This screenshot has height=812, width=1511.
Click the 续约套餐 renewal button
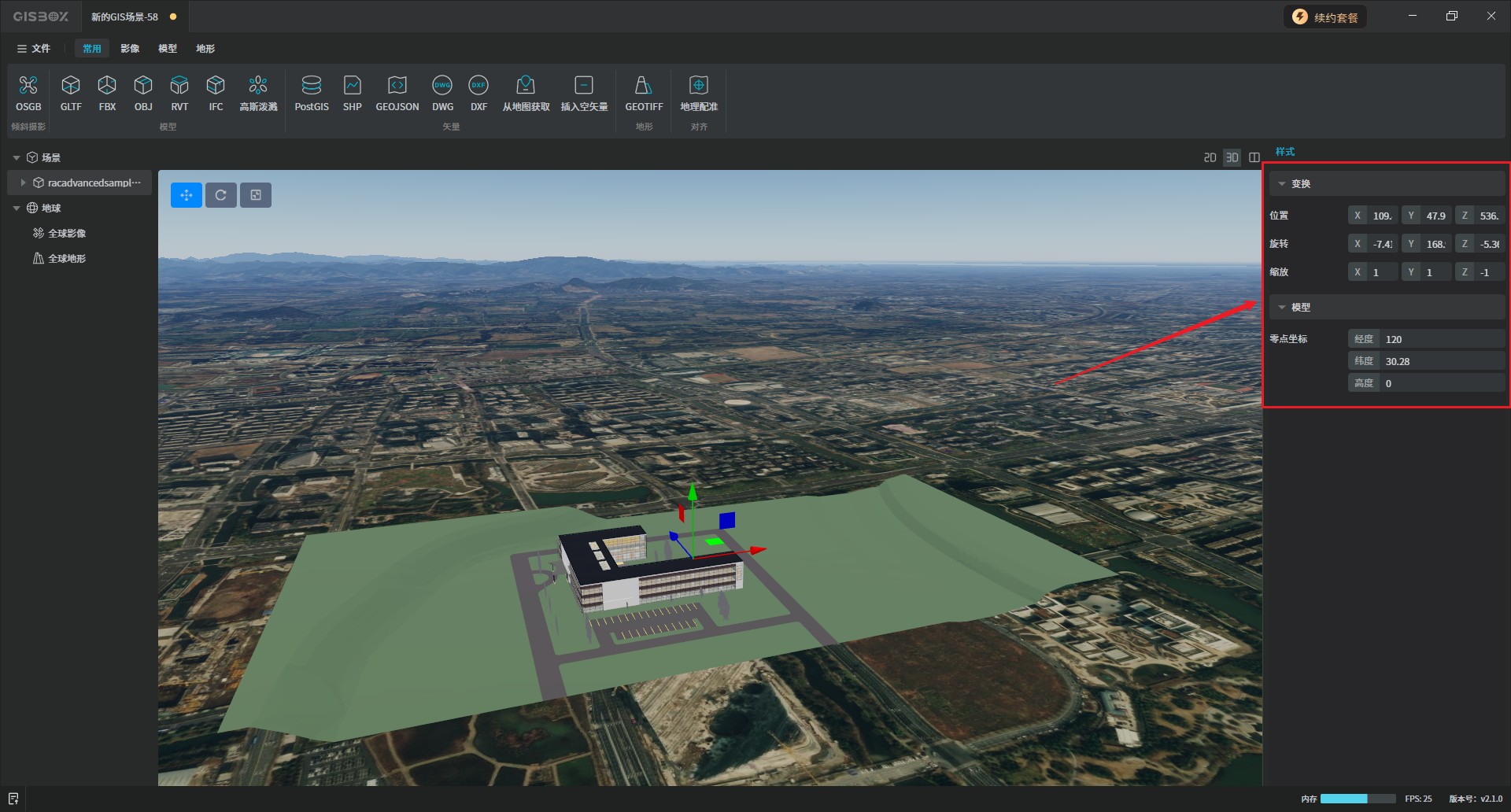click(1325, 17)
